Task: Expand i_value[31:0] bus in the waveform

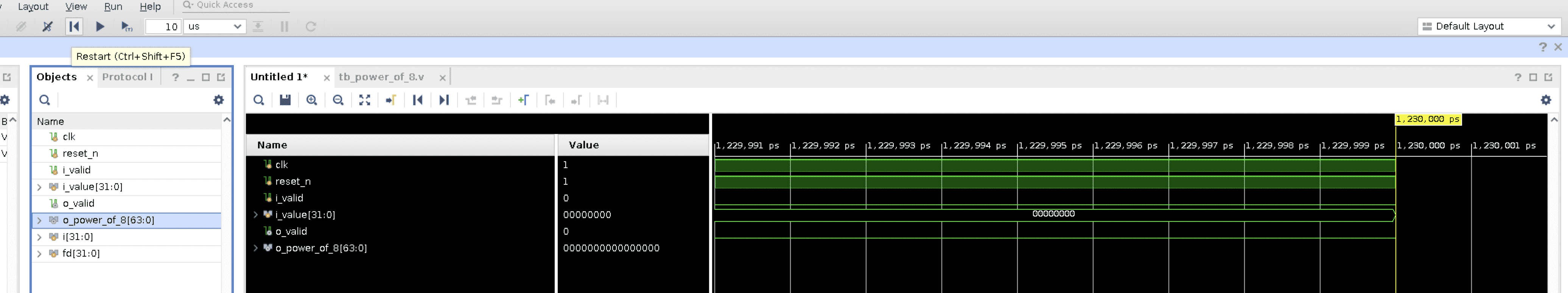Action: coord(256,214)
